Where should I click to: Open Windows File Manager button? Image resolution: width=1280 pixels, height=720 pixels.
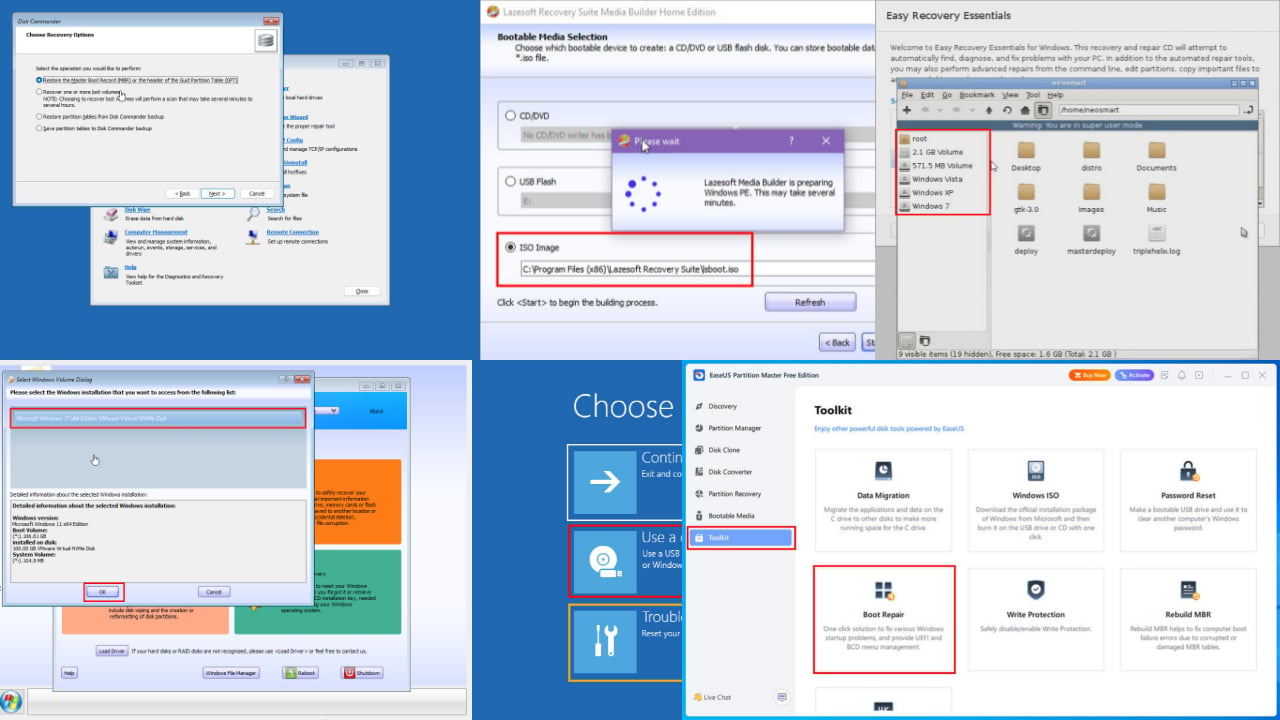tap(232, 673)
